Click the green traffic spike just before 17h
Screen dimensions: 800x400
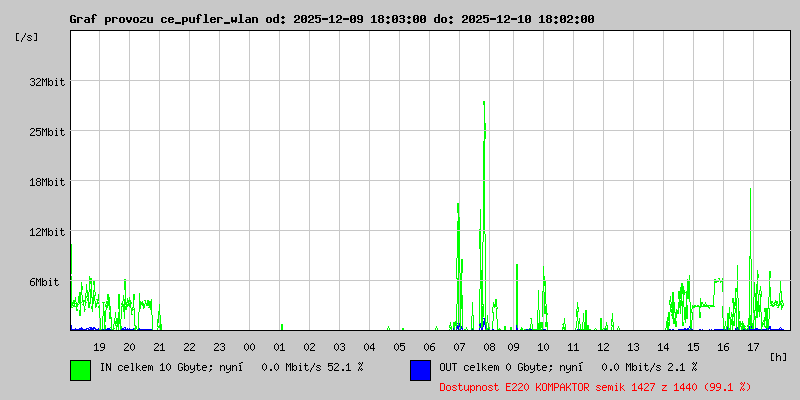(751, 258)
